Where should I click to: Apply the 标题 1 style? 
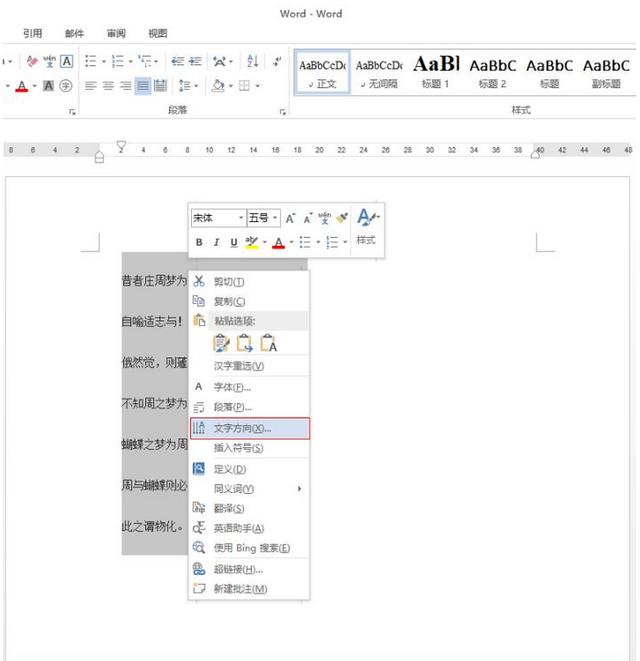point(436,73)
